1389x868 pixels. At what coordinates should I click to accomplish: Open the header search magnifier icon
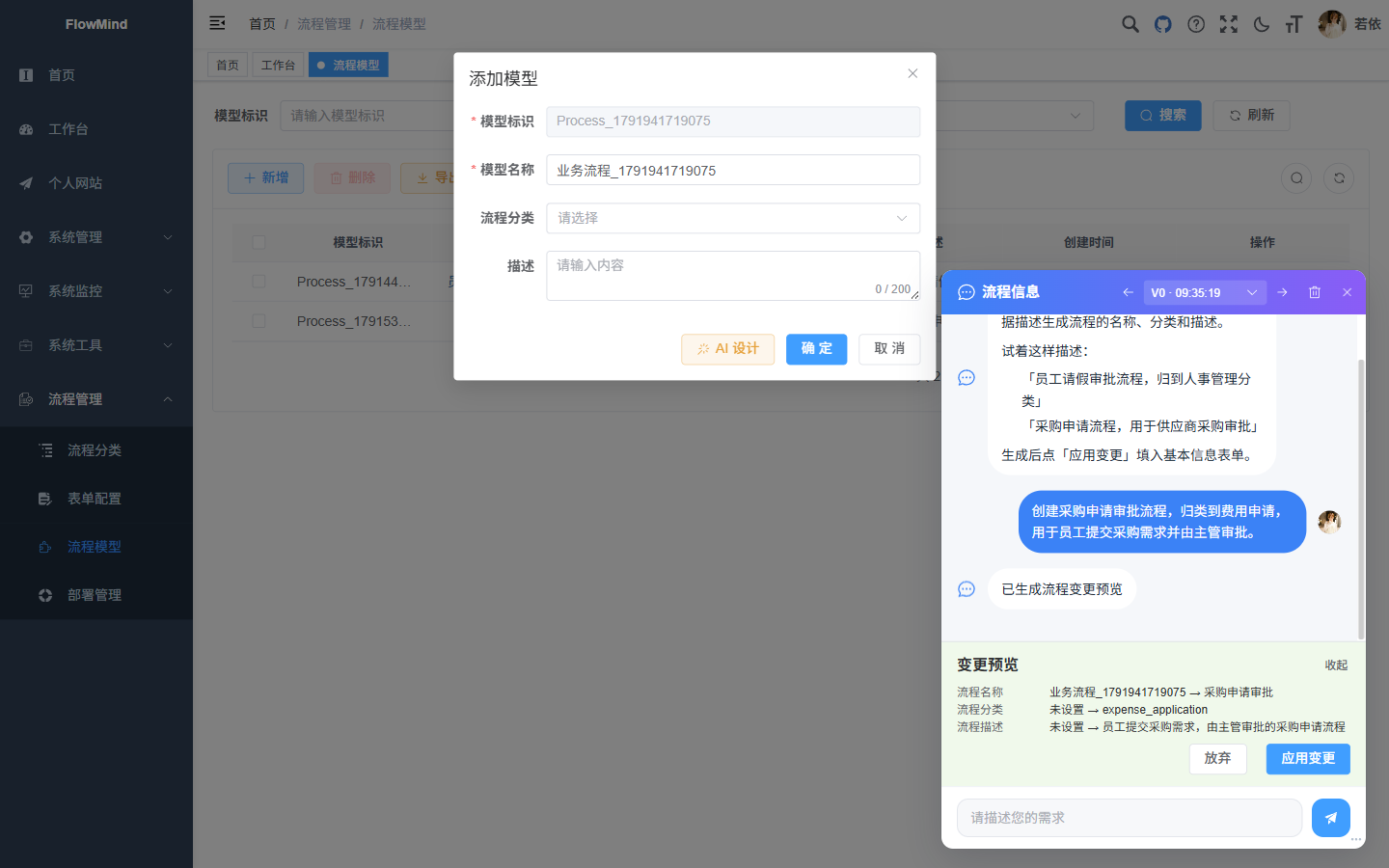pyautogui.click(x=1130, y=24)
